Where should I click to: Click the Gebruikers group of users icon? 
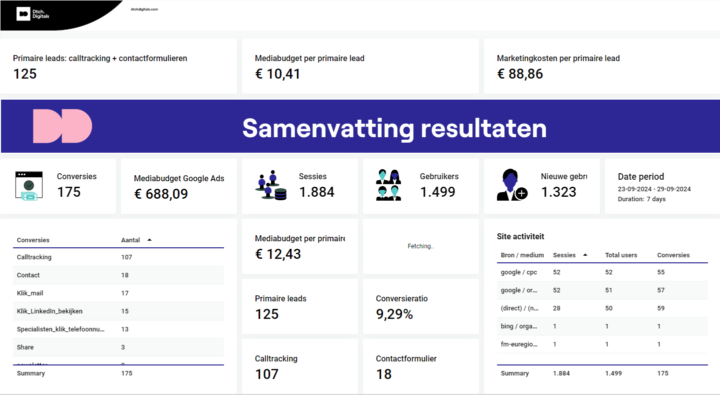click(x=388, y=185)
